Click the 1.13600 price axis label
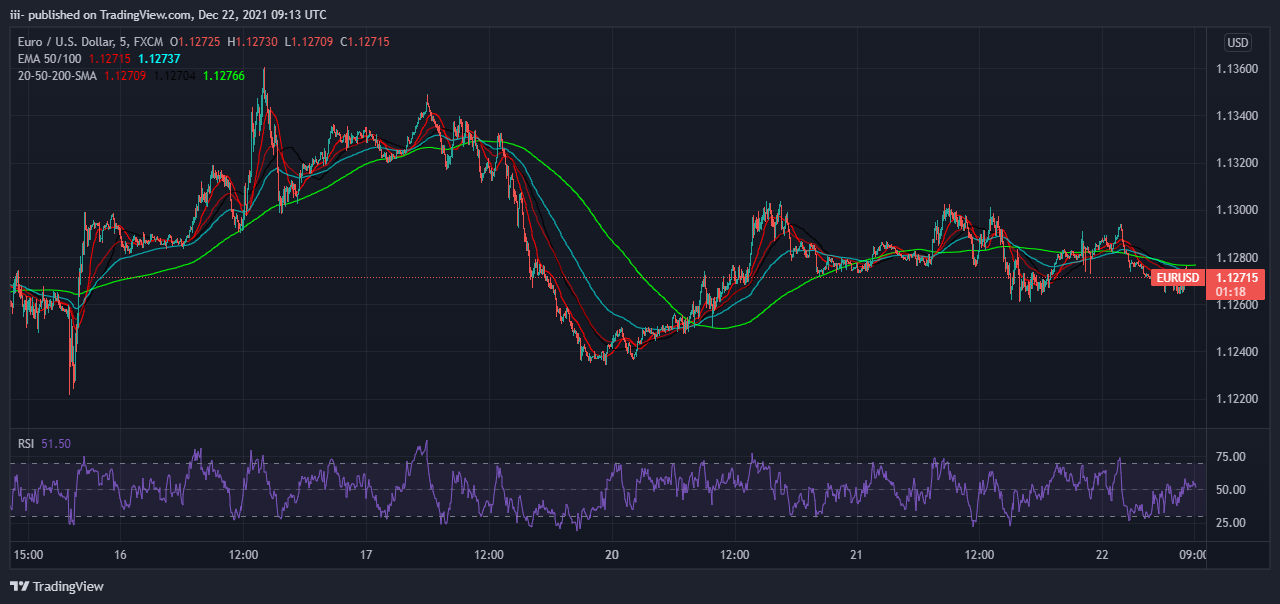1280x604 pixels. [1236, 69]
